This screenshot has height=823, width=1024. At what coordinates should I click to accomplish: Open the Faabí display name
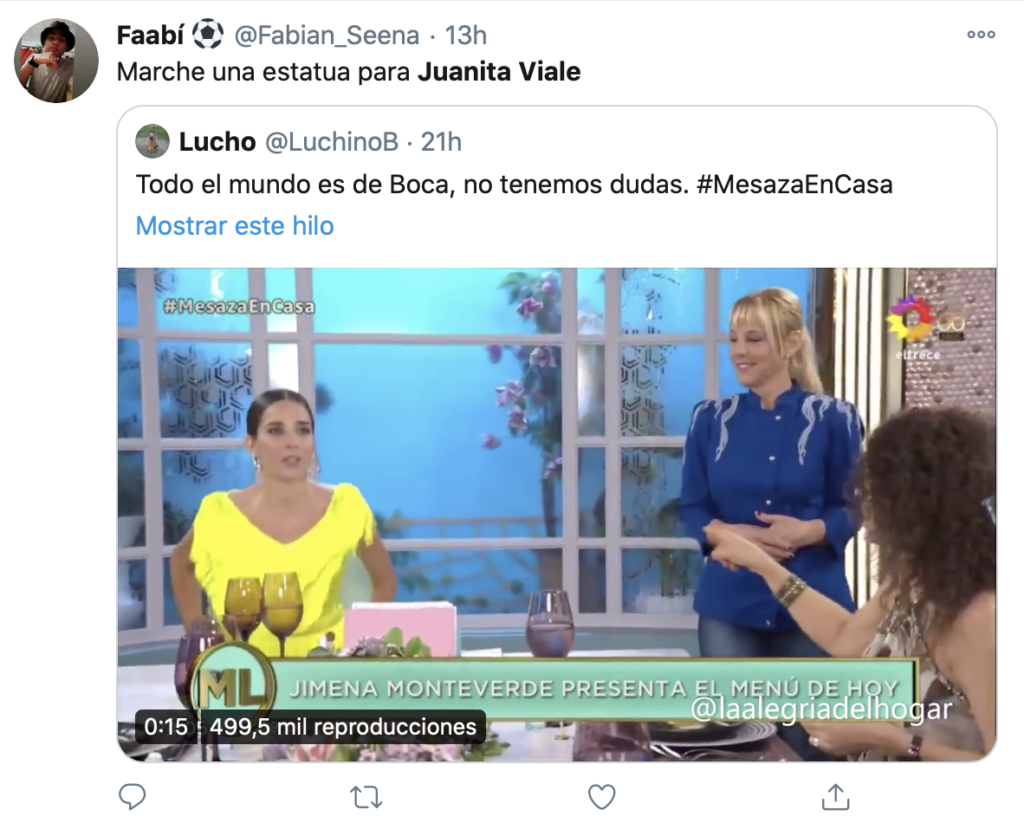click(x=150, y=35)
